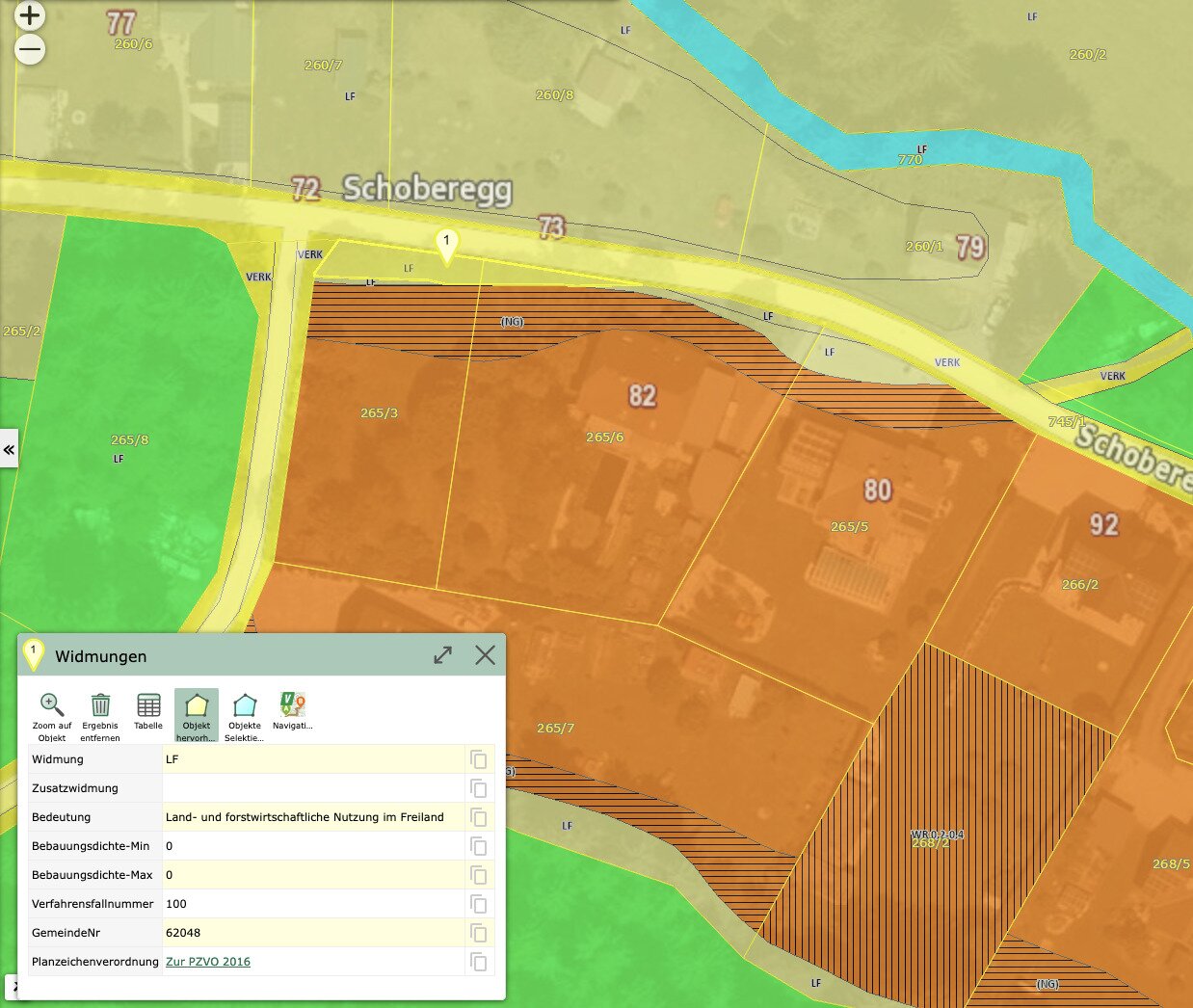Expand the Widmungen panel with arrows icon

(x=442, y=655)
